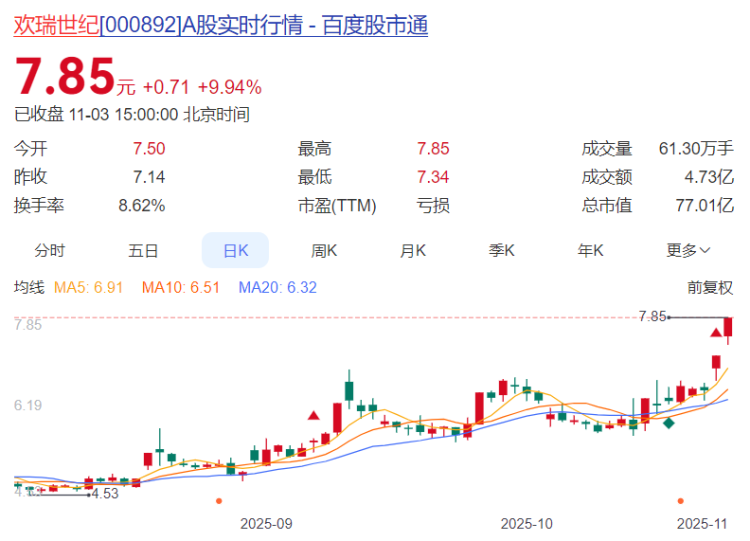Click the 2025-09 date axis label
The width and height of the screenshot is (750, 541).
(266, 524)
